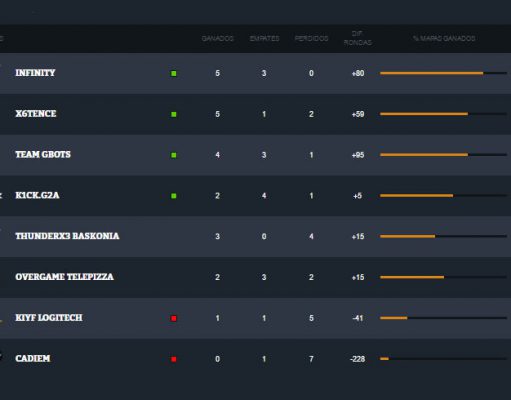
Task: Click the green status square for X6TENCE
Action: coord(174,114)
